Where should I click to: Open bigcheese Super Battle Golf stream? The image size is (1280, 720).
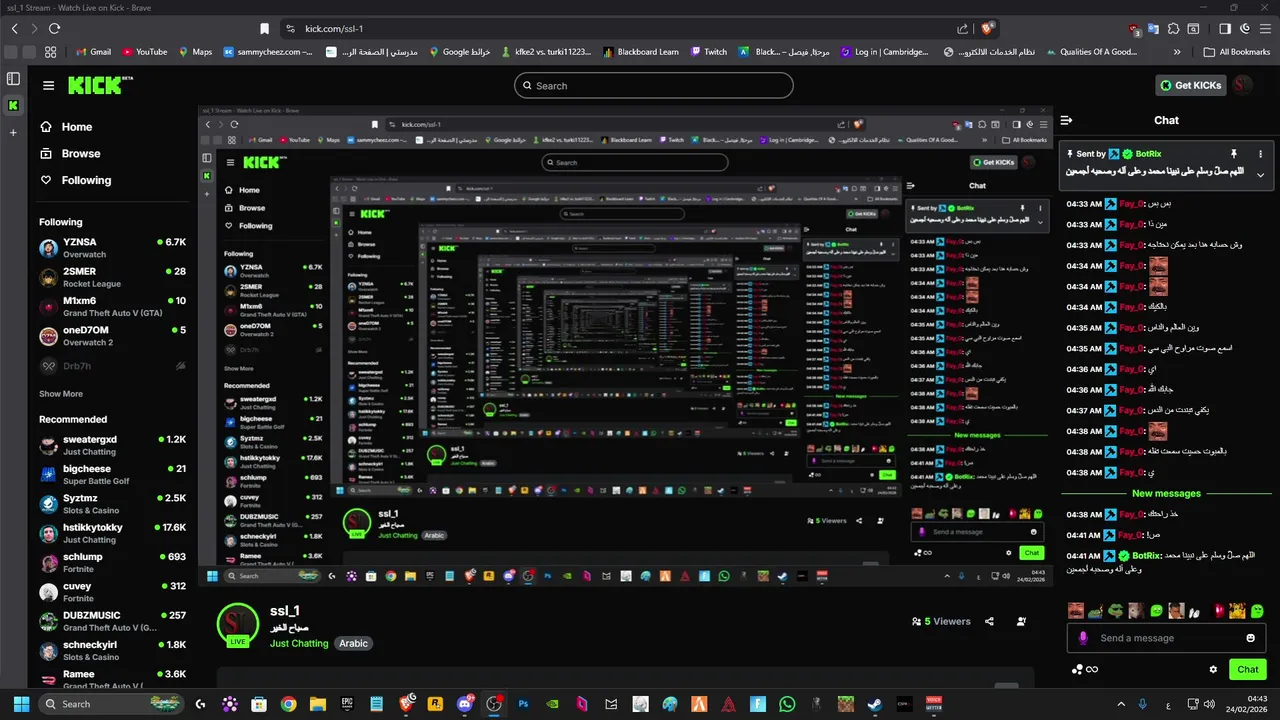(x=112, y=474)
